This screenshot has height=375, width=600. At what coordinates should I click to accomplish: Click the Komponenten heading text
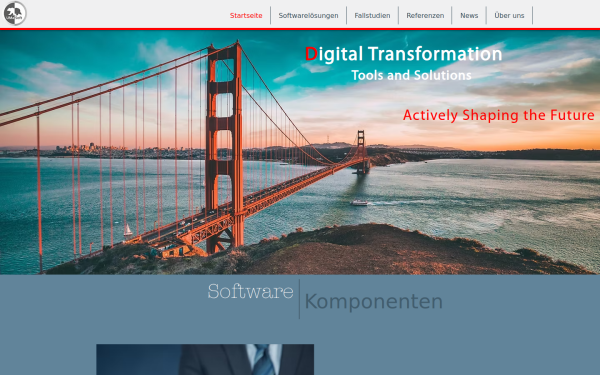tap(373, 302)
